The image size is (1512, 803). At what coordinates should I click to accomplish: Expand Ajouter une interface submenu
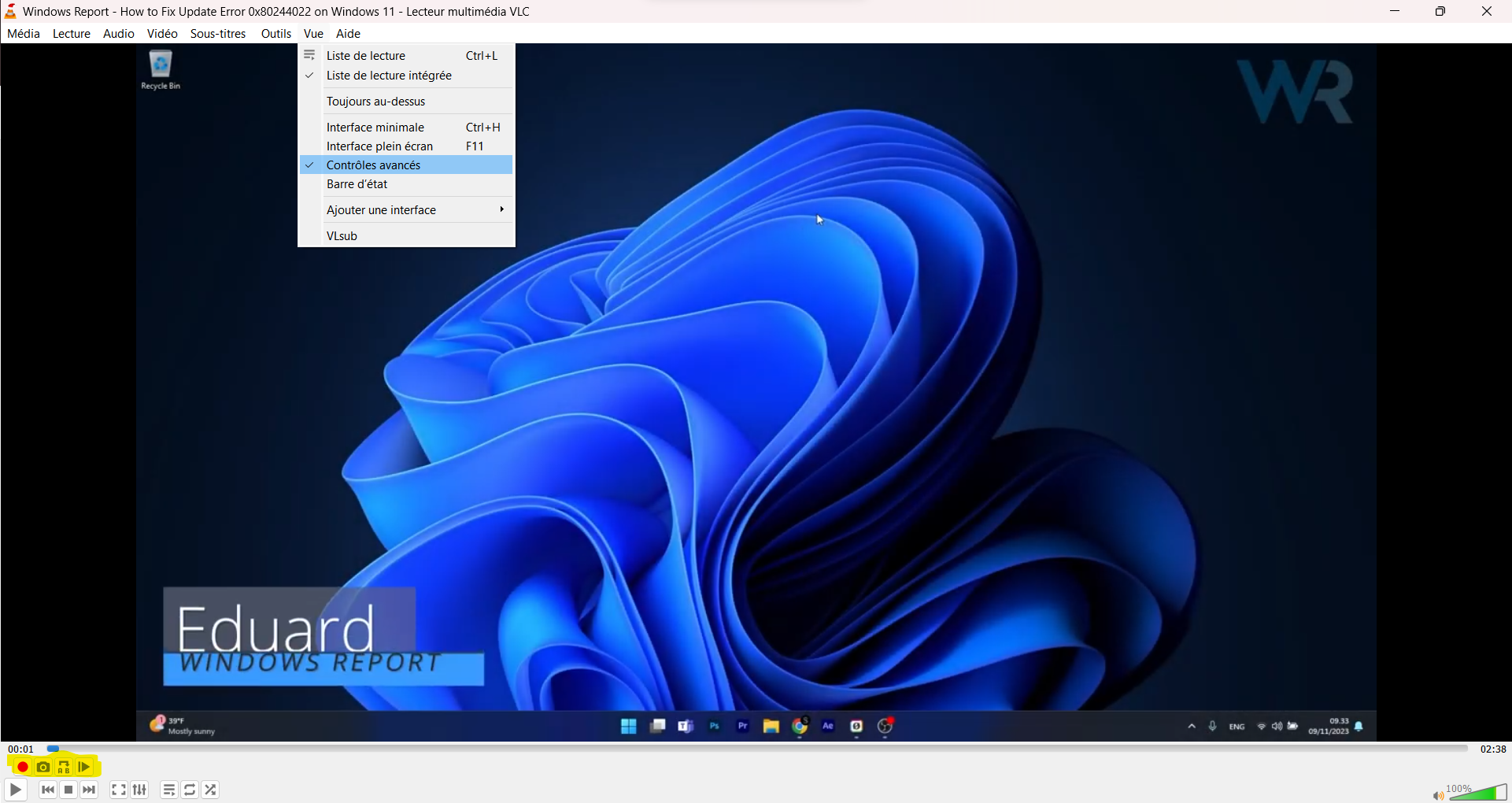point(406,210)
